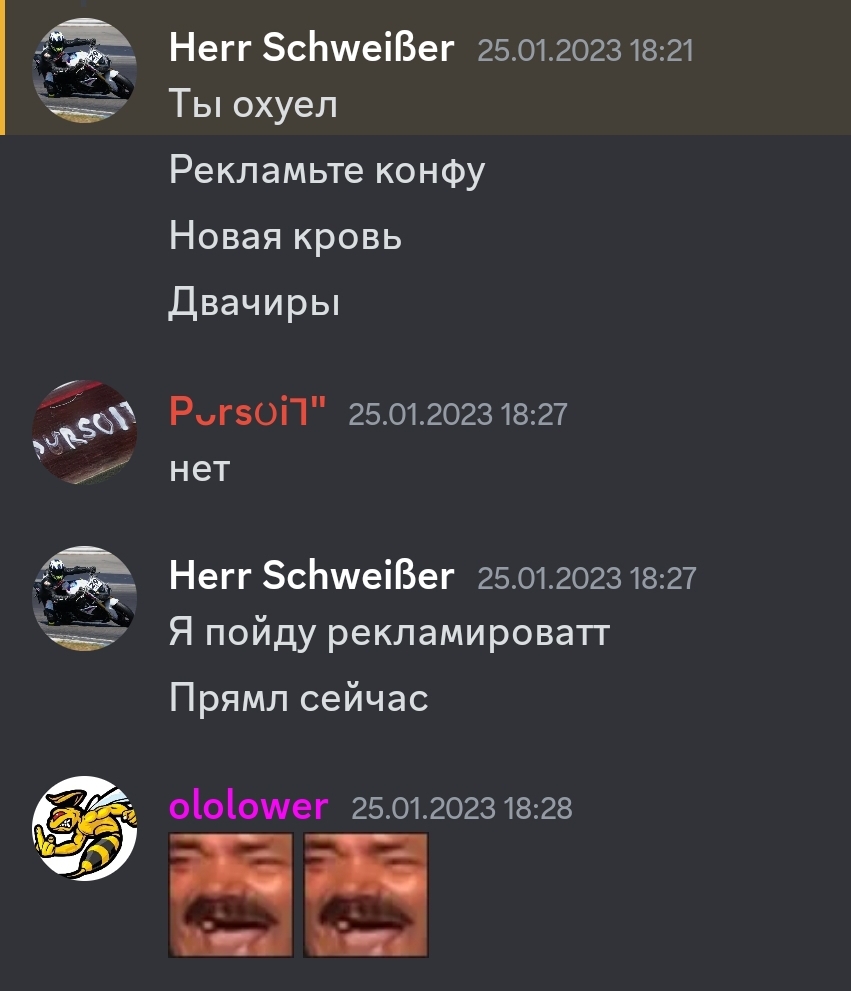Select the message 'Рекламьте конфу'
Image resolution: width=851 pixels, height=991 pixels.
pyautogui.click(x=327, y=171)
